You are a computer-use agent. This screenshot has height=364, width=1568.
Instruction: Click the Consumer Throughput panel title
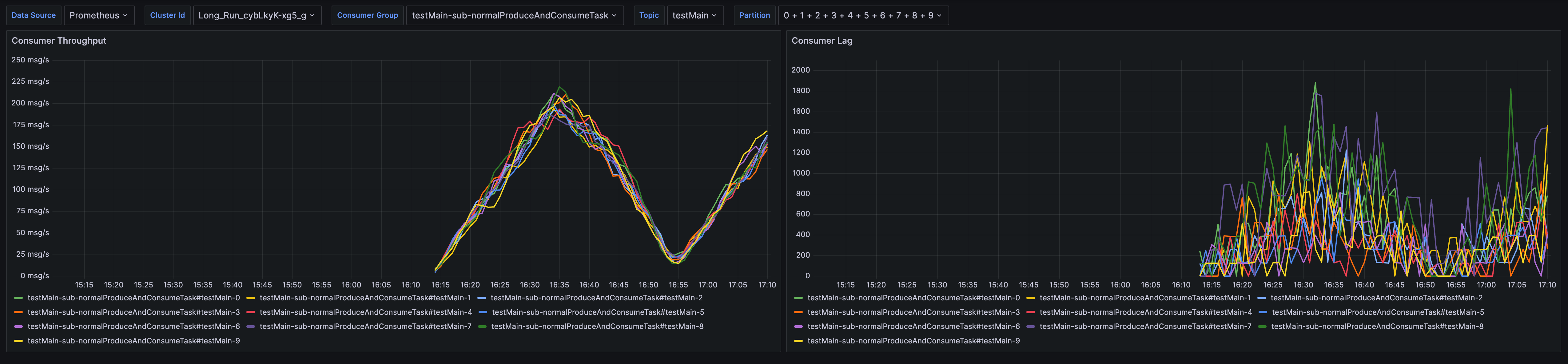click(x=59, y=41)
